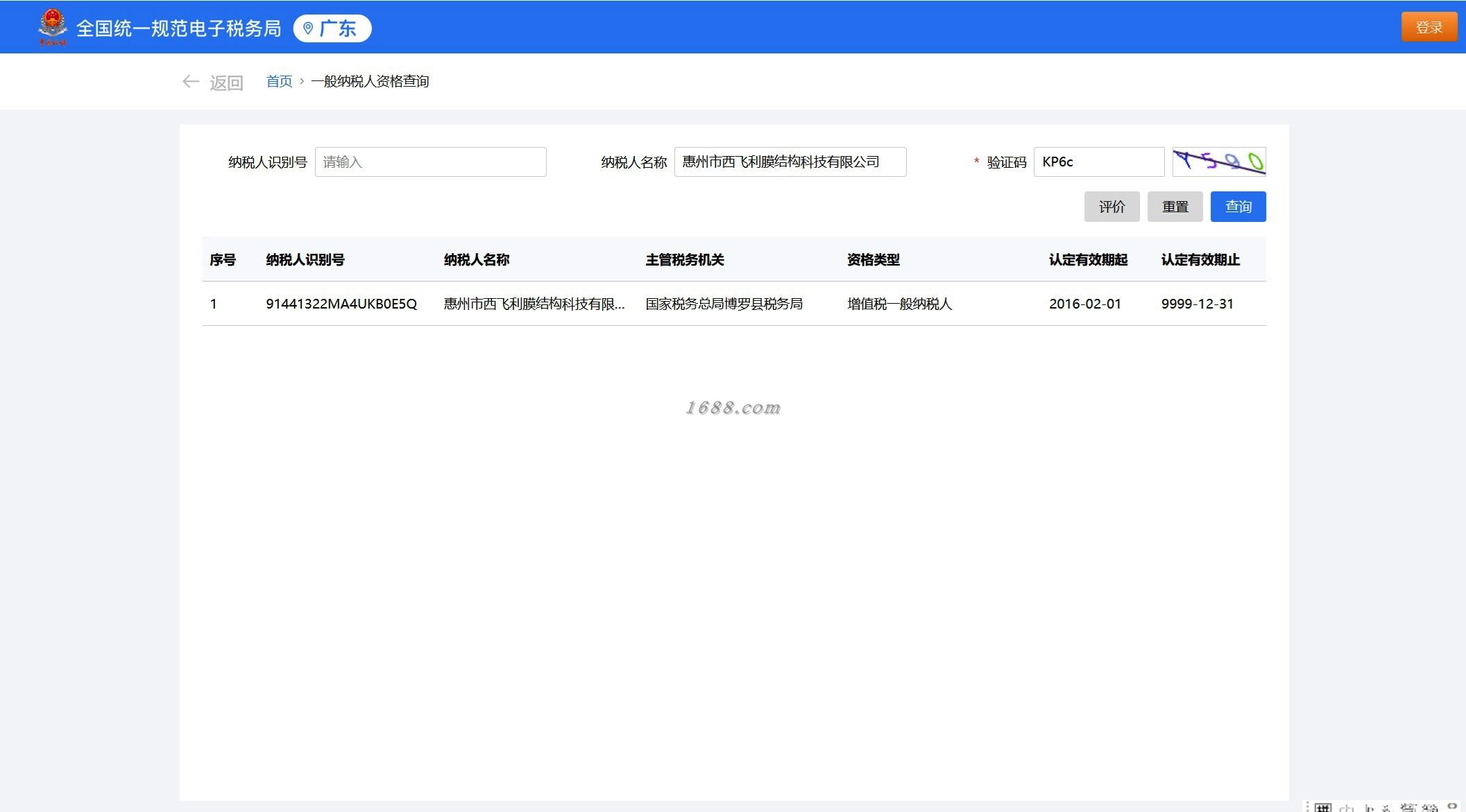Click the 验证码 input field
Image resolution: width=1466 pixels, height=812 pixels.
click(1098, 162)
